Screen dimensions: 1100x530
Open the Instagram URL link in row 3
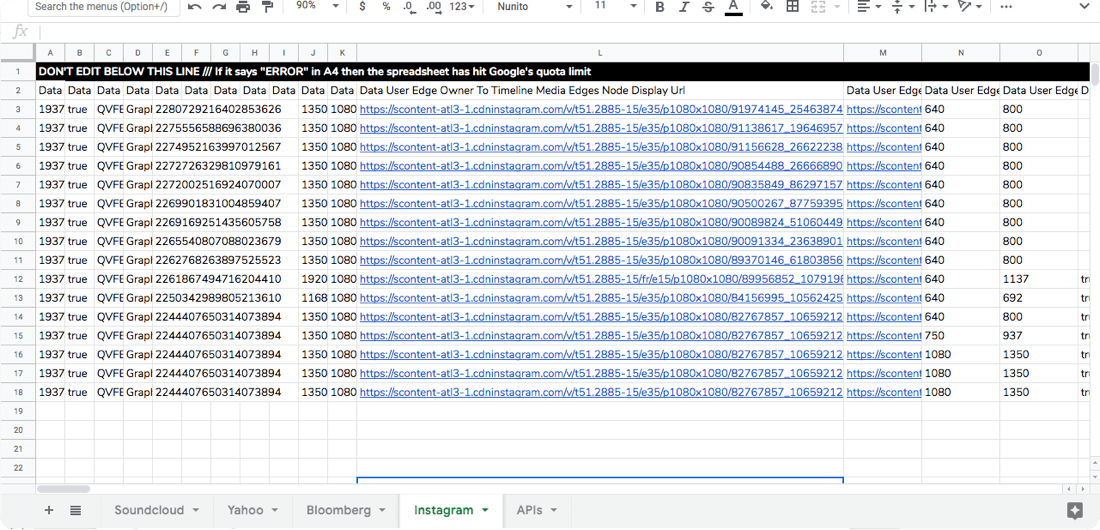600,109
